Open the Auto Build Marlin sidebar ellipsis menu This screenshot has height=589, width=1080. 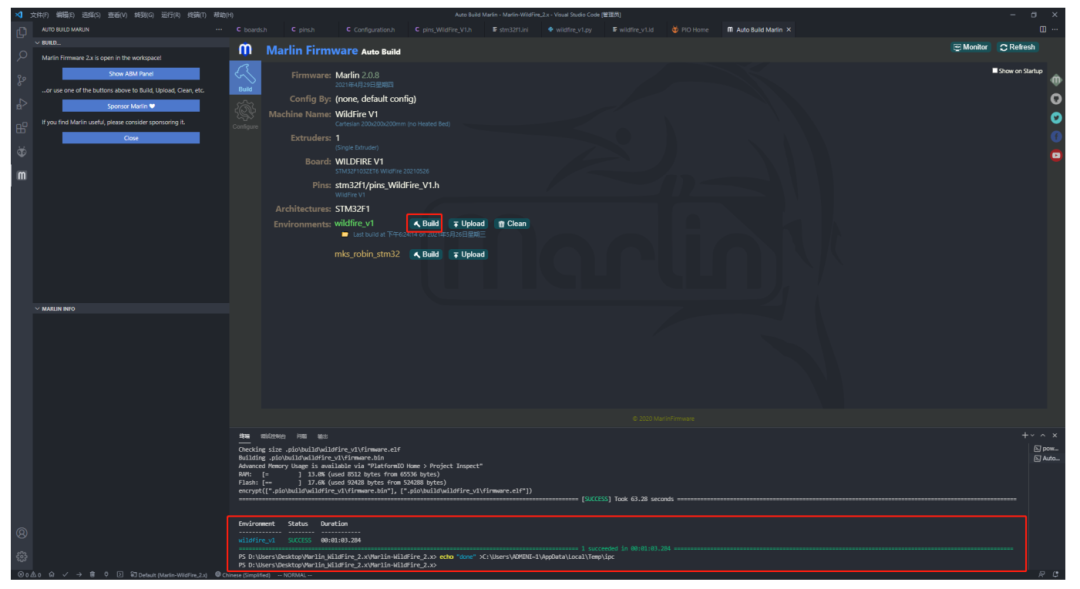[219, 30]
